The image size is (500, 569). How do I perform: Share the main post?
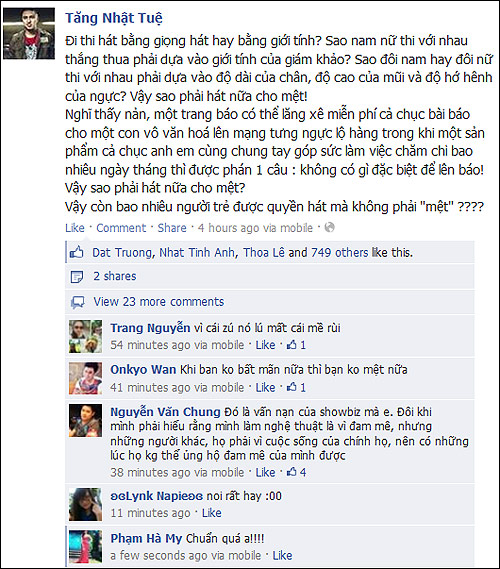point(172,228)
